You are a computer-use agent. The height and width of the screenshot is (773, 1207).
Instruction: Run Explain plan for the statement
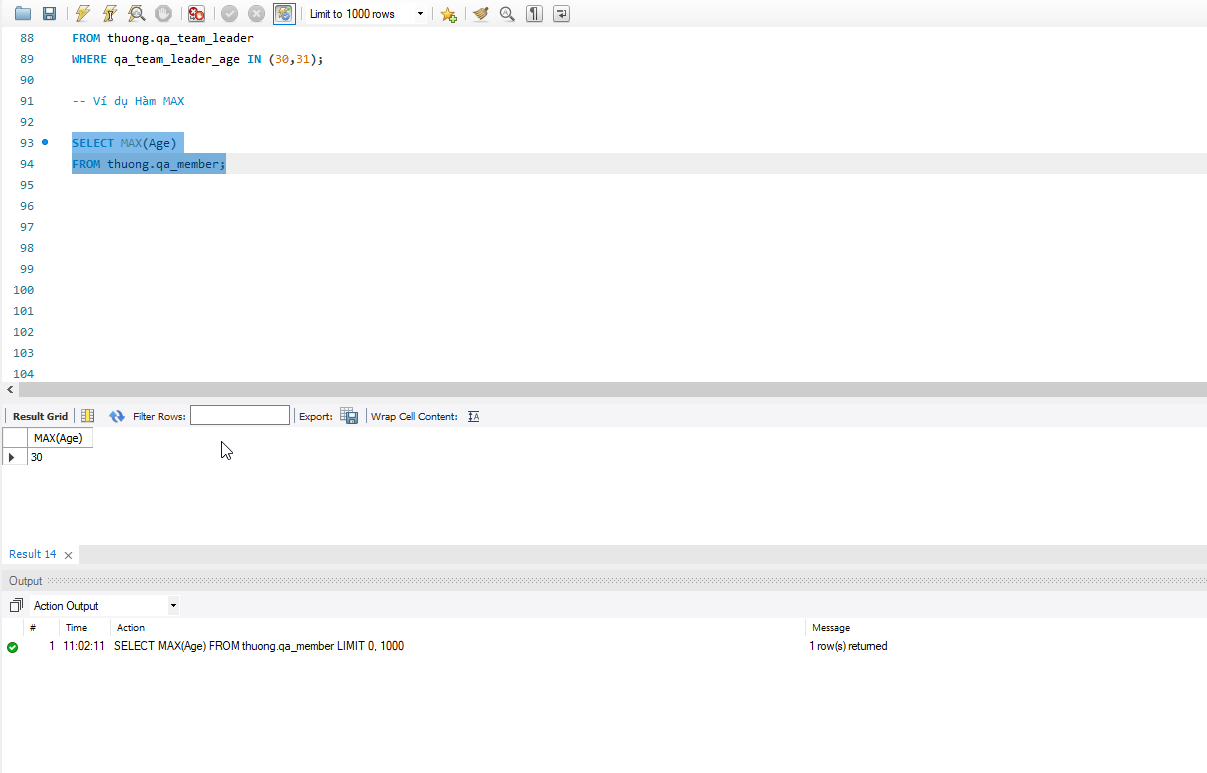(x=137, y=14)
